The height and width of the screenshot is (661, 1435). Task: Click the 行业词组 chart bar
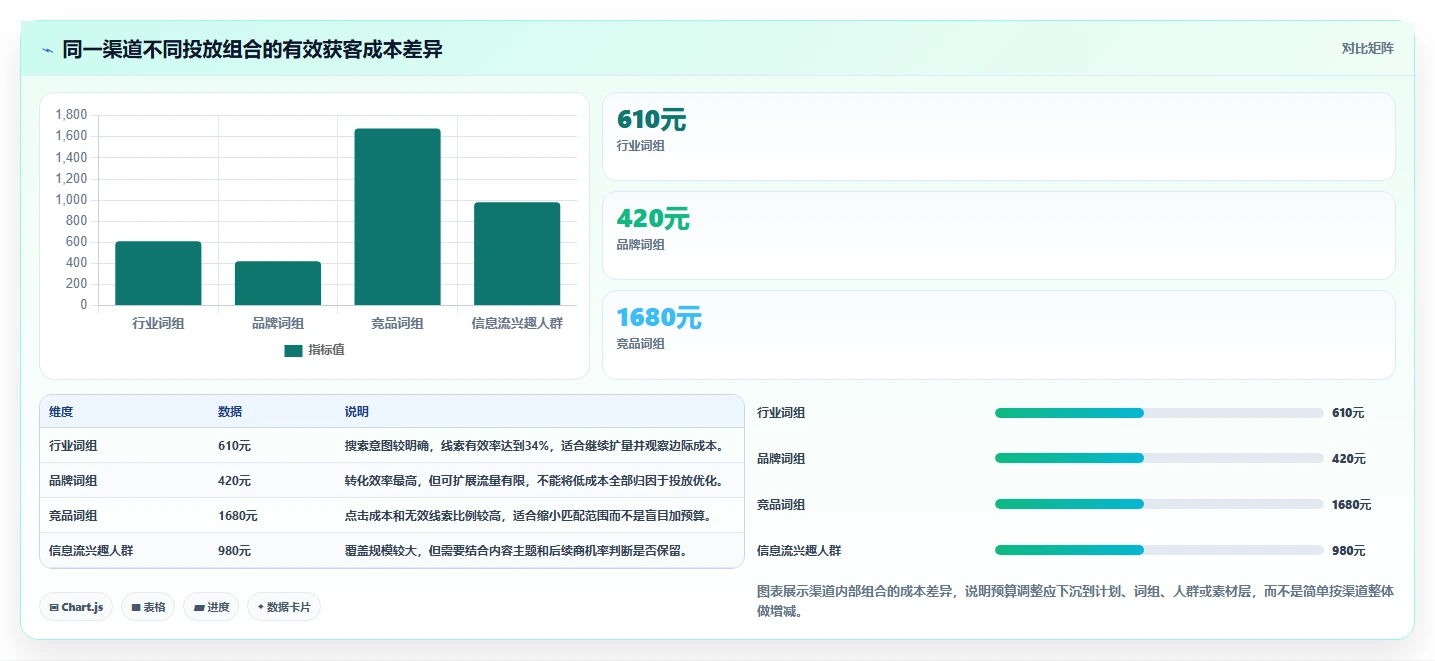tap(158, 273)
